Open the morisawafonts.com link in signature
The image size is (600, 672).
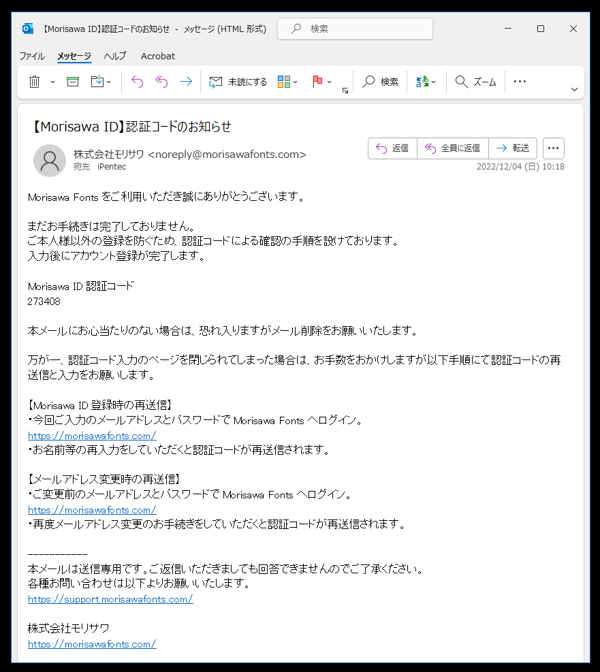92,644
